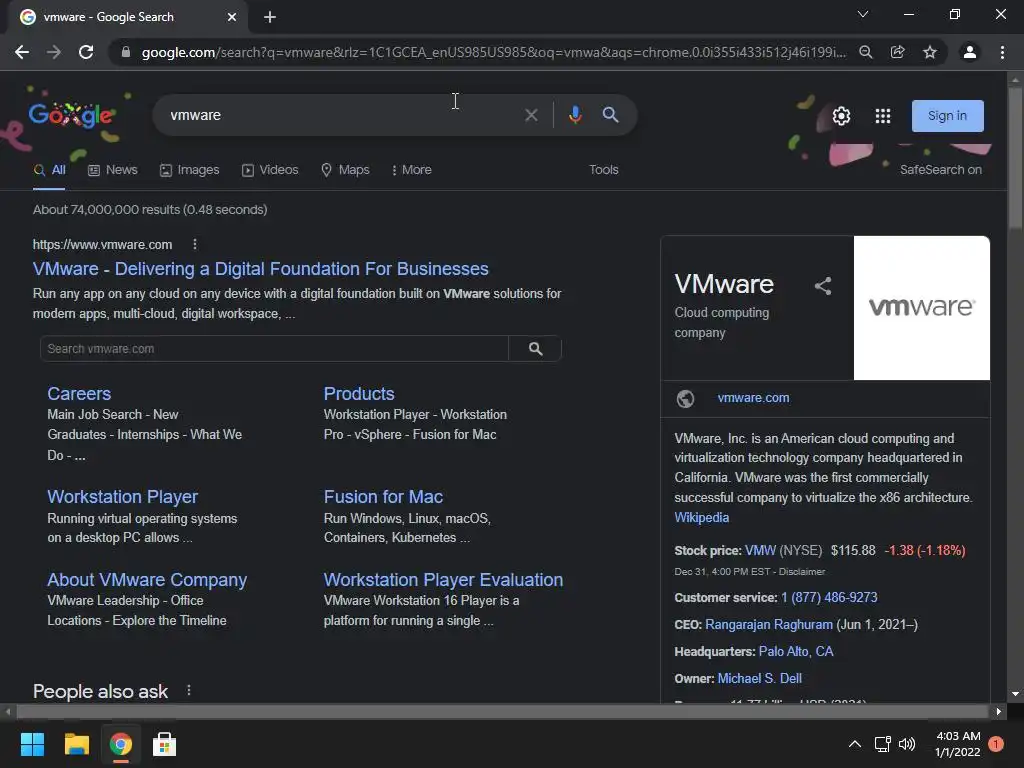Click the vertical scrollbar thumb
This screenshot has width=1024, height=768.
(1015, 157)
